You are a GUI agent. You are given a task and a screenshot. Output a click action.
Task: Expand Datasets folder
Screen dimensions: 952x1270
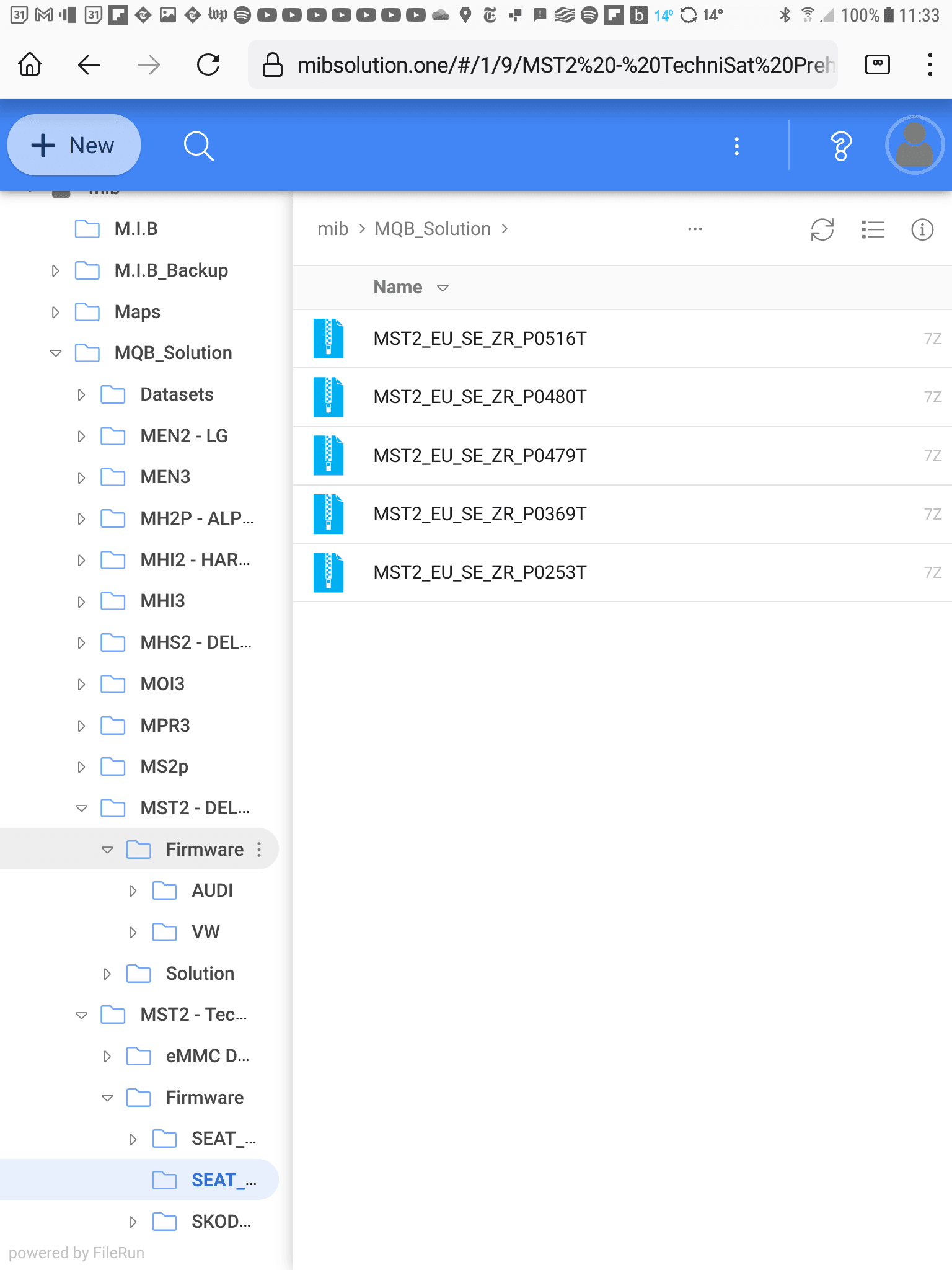81,394
